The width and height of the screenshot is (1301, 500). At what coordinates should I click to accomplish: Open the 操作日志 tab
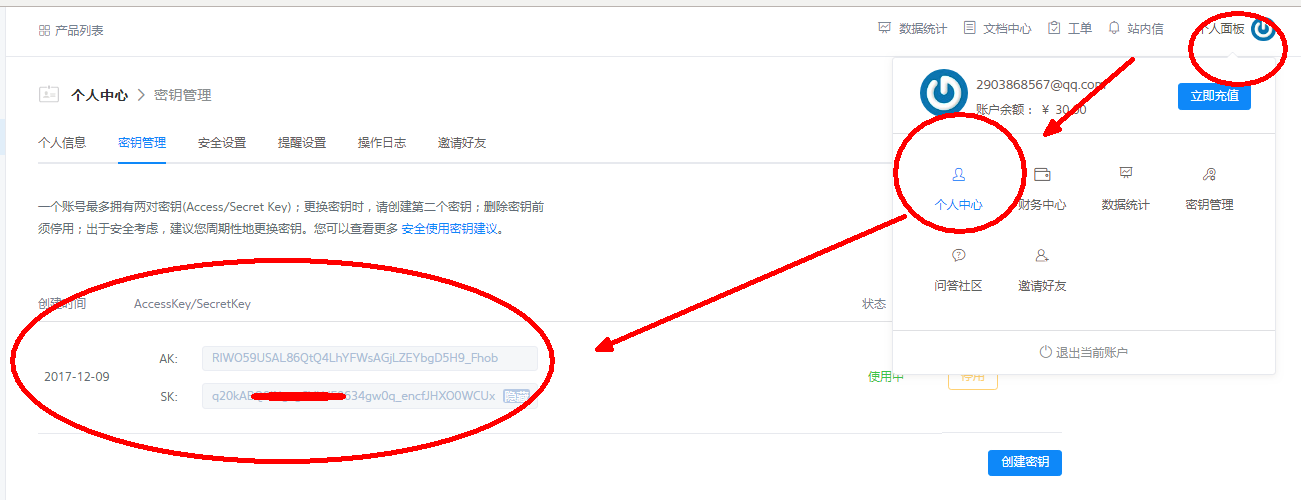(x=382, y=143)
